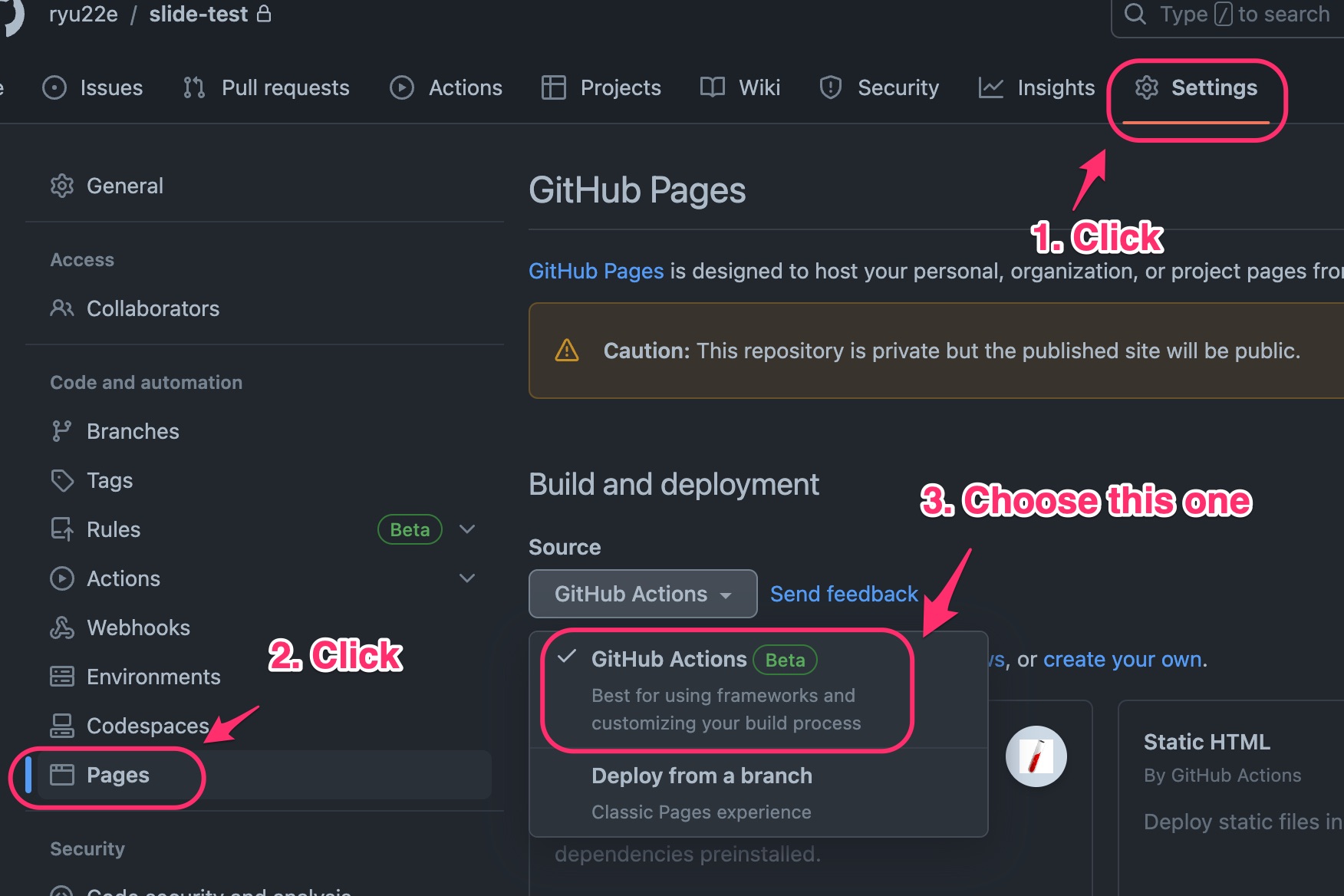Click the sidebar Actions play icon

coord(62,578)
